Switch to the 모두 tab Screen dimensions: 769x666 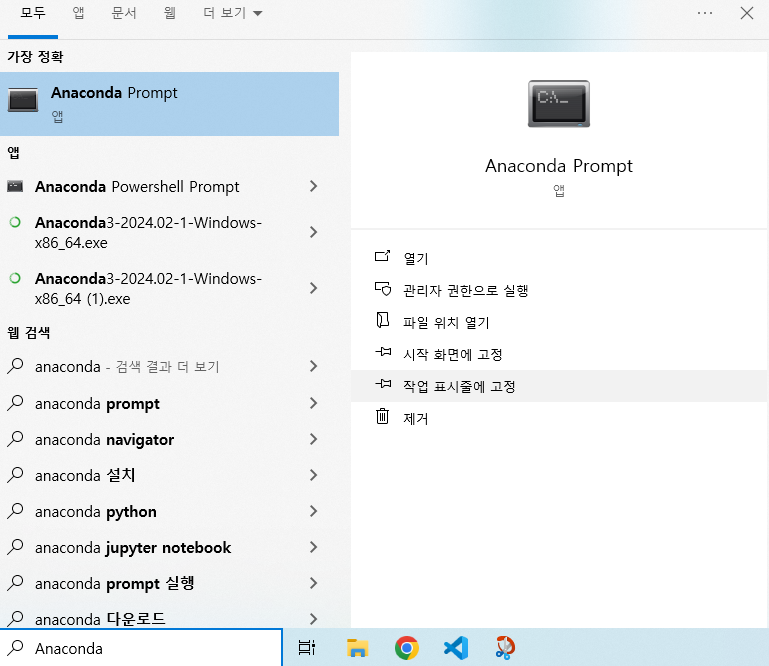click(x=33, y=13)
